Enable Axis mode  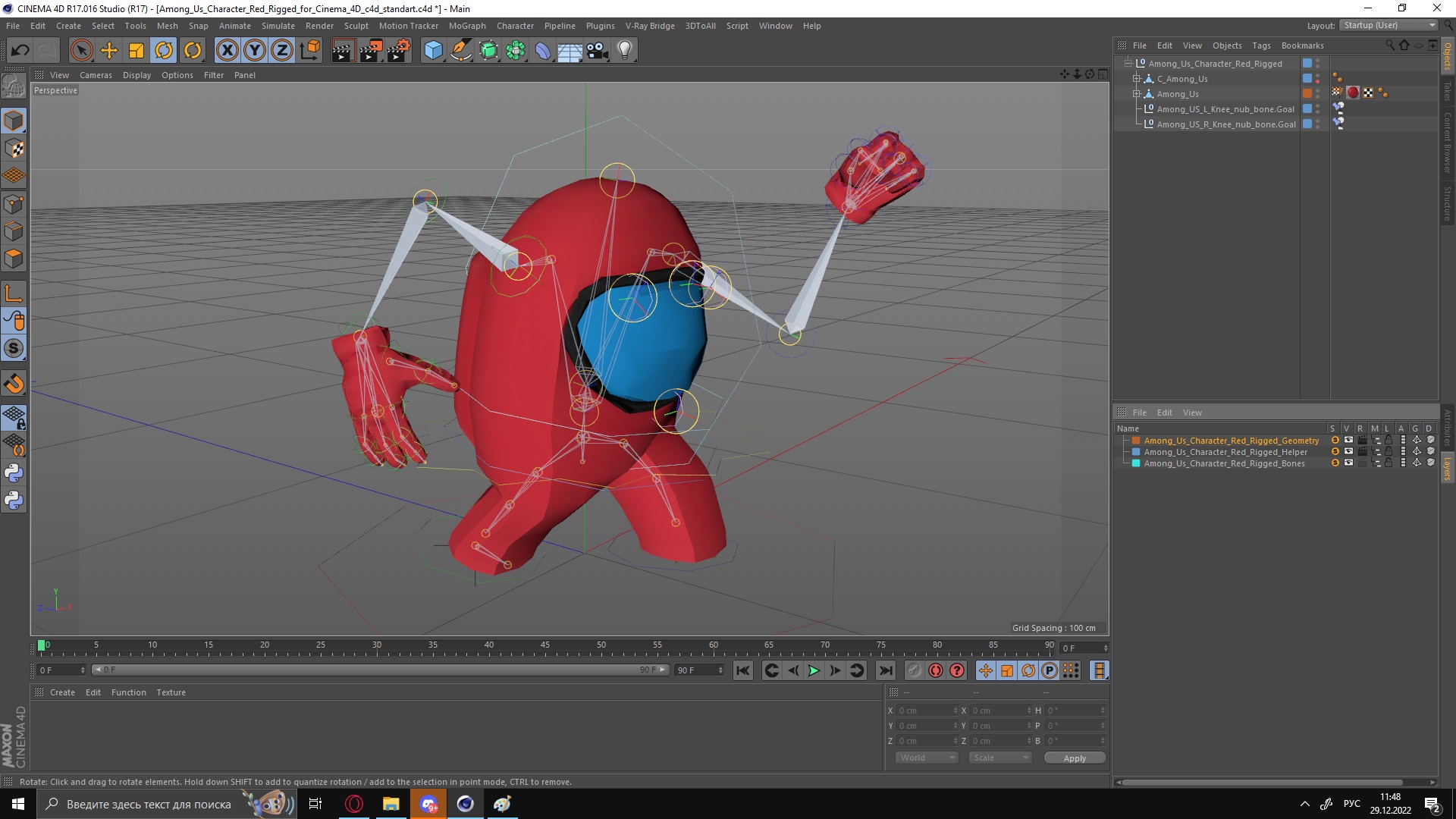[14, 293]
